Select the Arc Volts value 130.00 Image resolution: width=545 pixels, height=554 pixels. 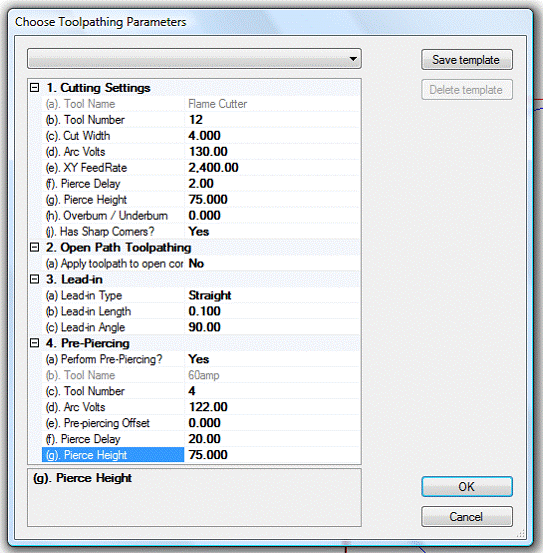pos(272,152)
